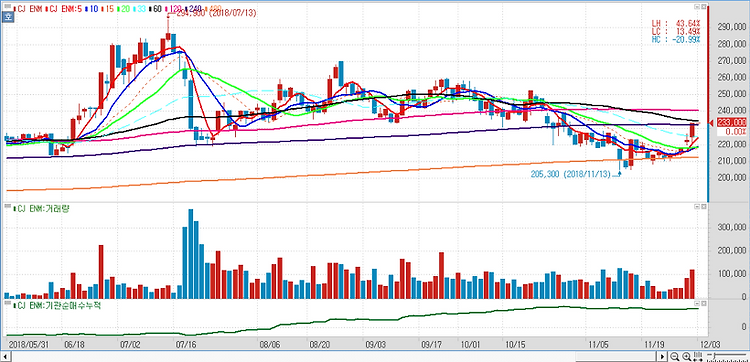The image size is (750, 362).
Task: Click the zoom in magnifier icon
Action: click(686, 357)
